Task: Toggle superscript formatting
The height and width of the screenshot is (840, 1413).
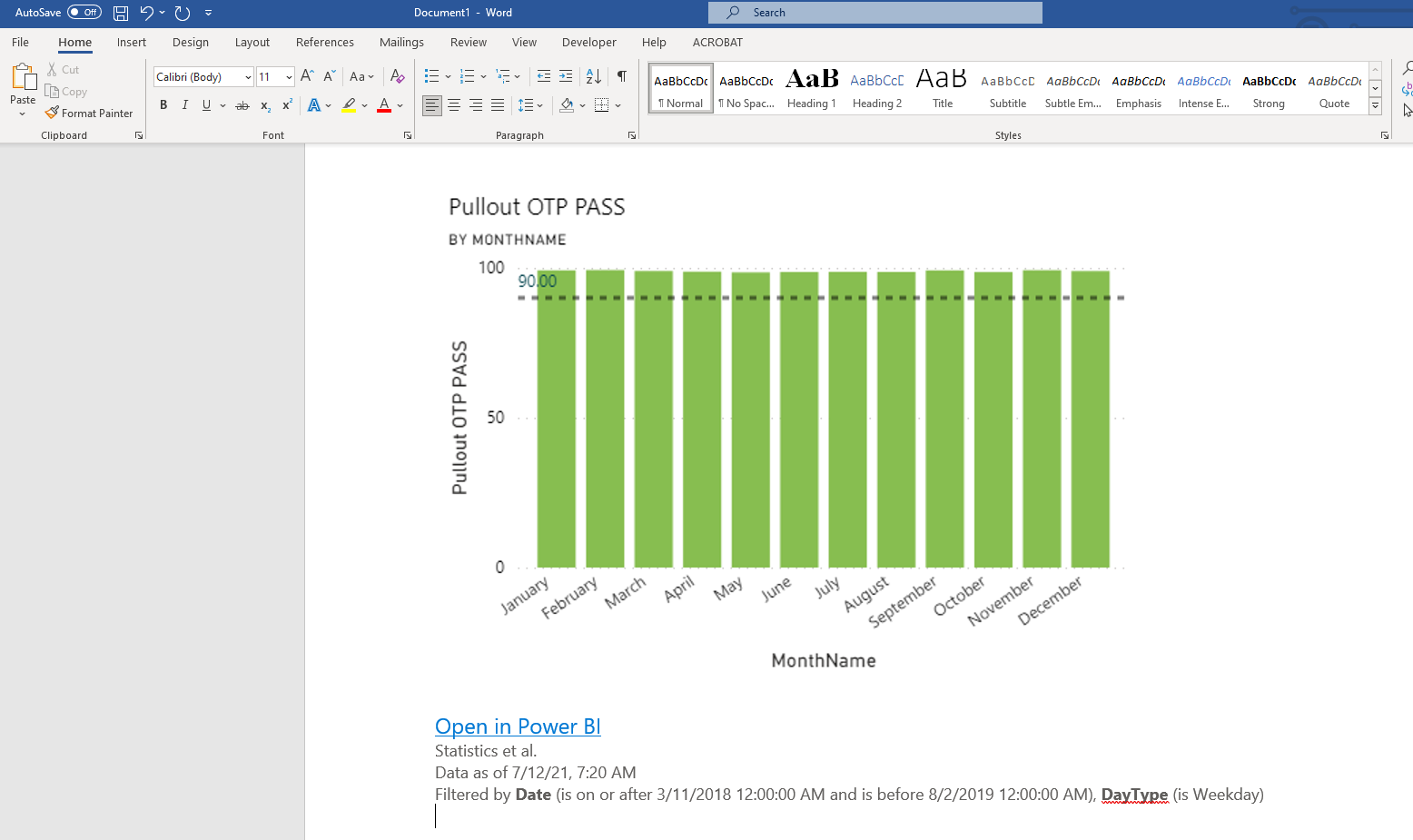Action: coord(286,105)
